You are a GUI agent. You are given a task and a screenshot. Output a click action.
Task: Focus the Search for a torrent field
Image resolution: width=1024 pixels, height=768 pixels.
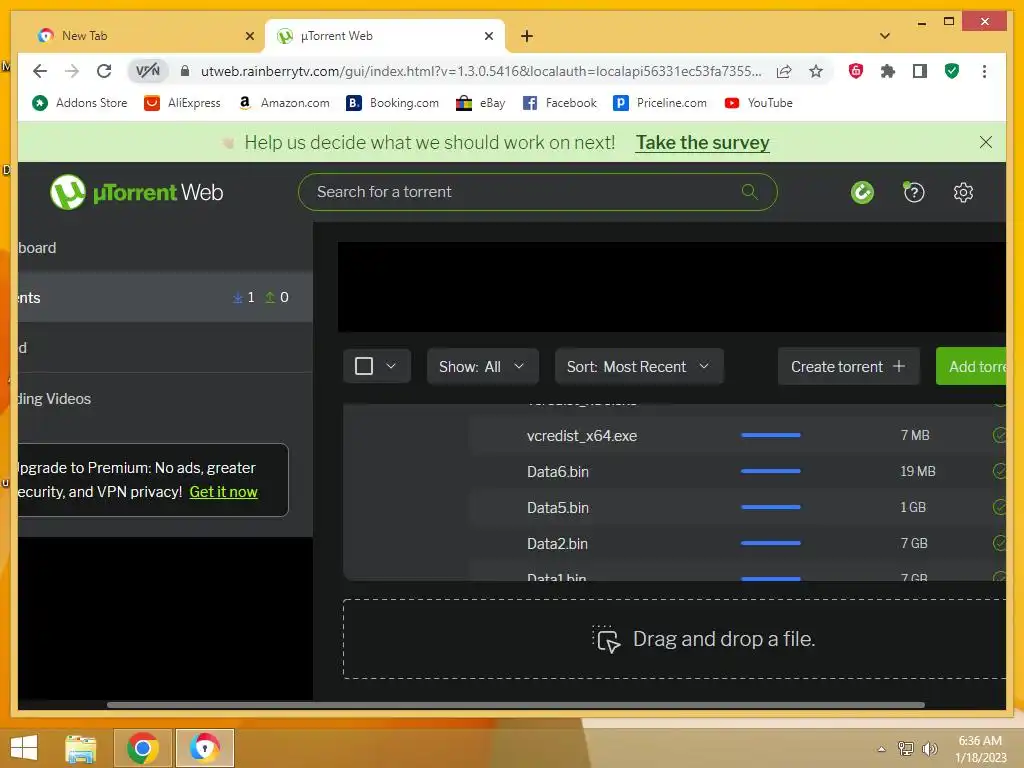(537, 192)
